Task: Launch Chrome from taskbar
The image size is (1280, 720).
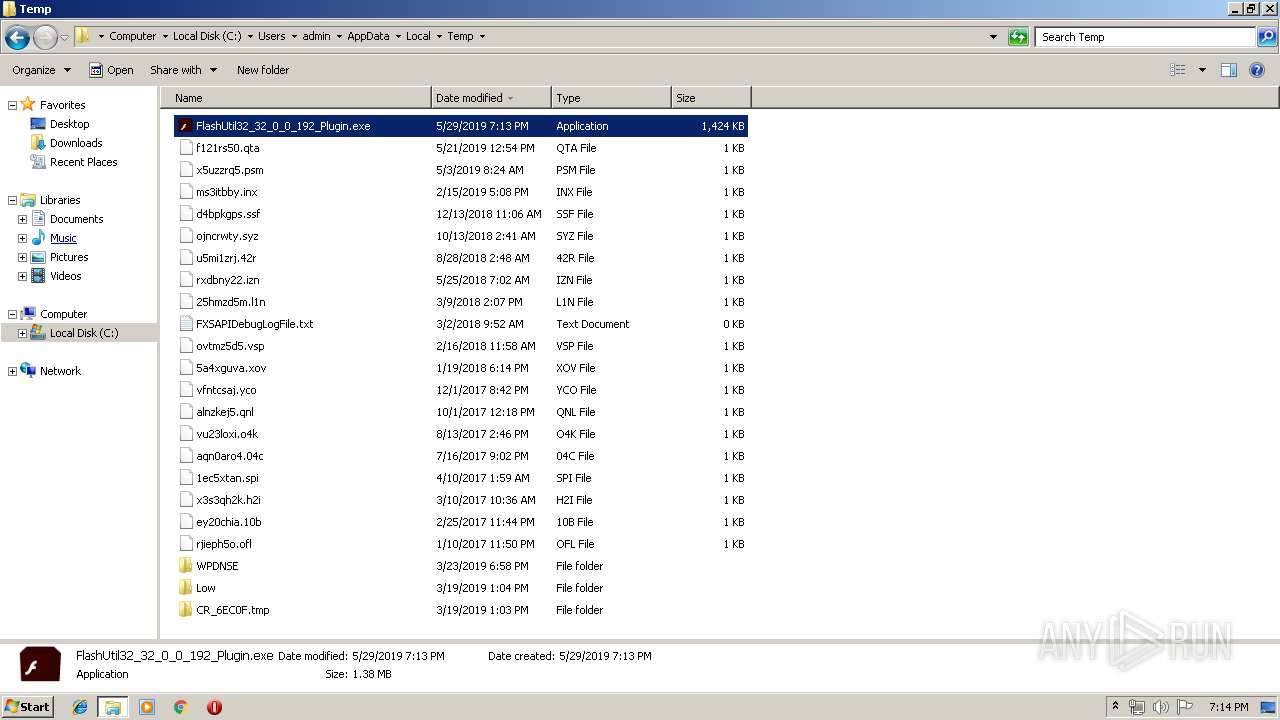Action: [180, 707]
